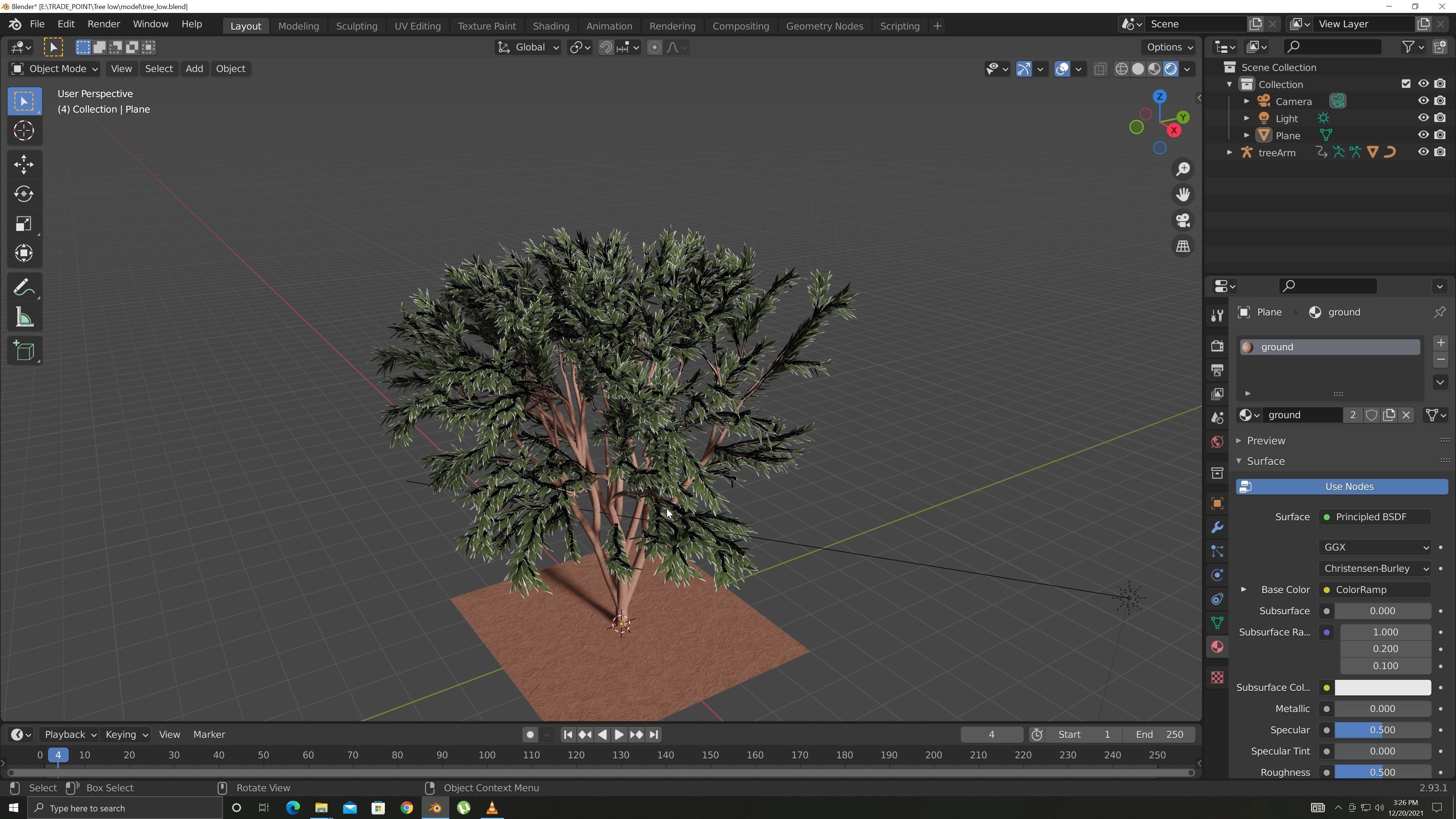Open Texture properties checker icon
This screenshot has height=819, width=1456.
coord(1217,677)
